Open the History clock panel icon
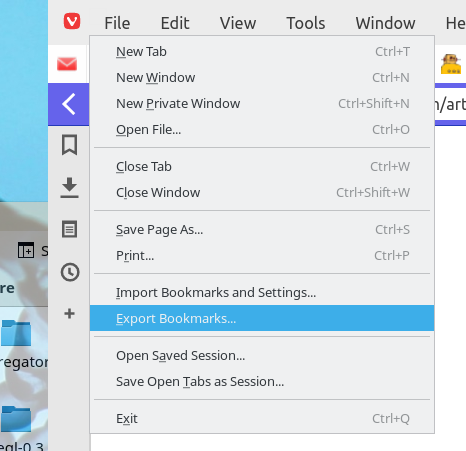Viewport: 466px width, 451px height. 70,272
